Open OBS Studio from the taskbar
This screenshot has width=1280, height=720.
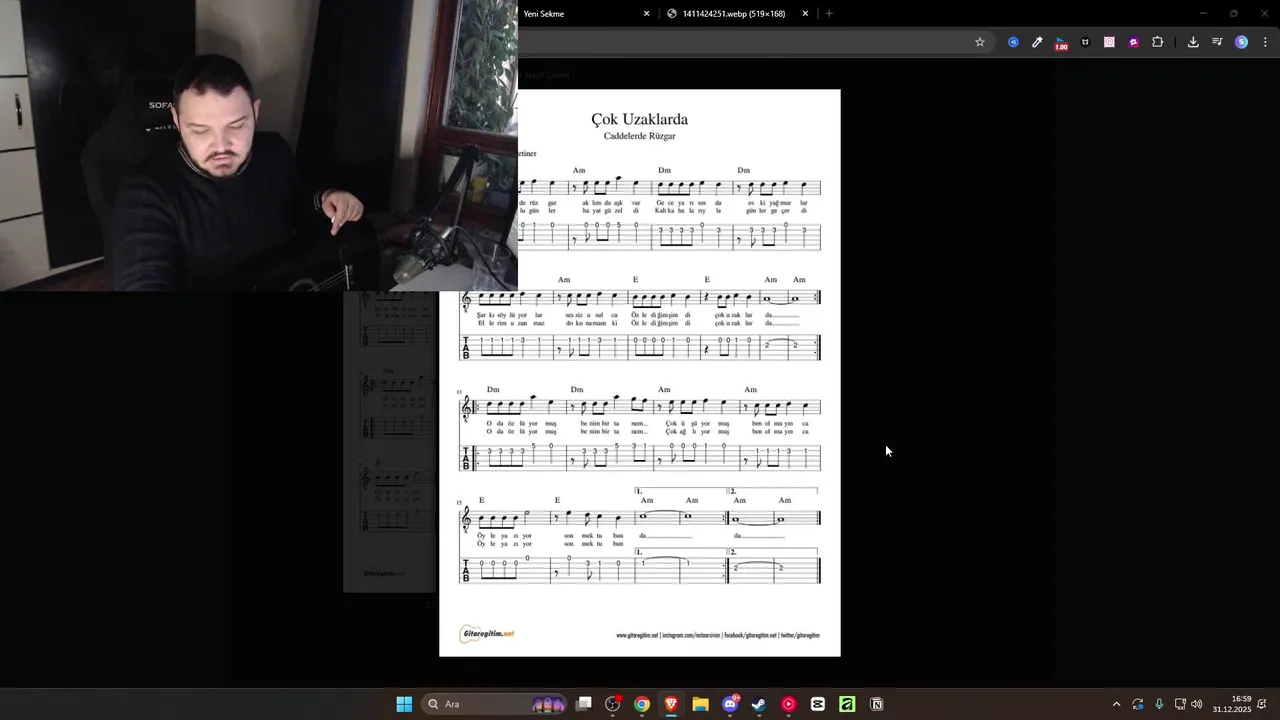pyautogui.click(x=613, y=704)
